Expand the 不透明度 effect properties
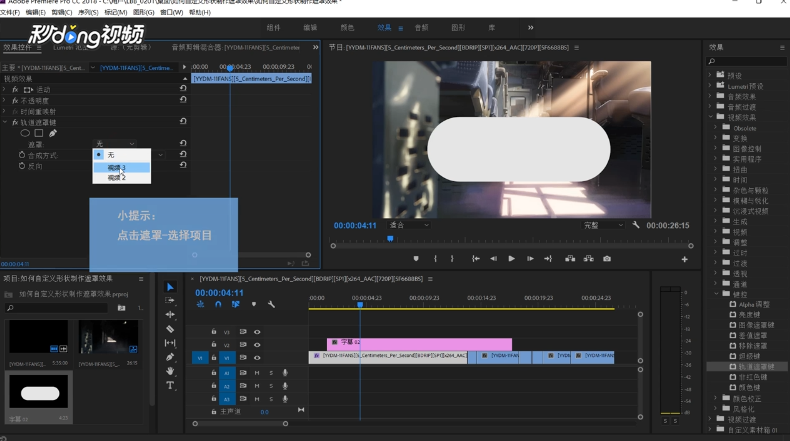This screenshot has height=441, width=790. point(5,100)
